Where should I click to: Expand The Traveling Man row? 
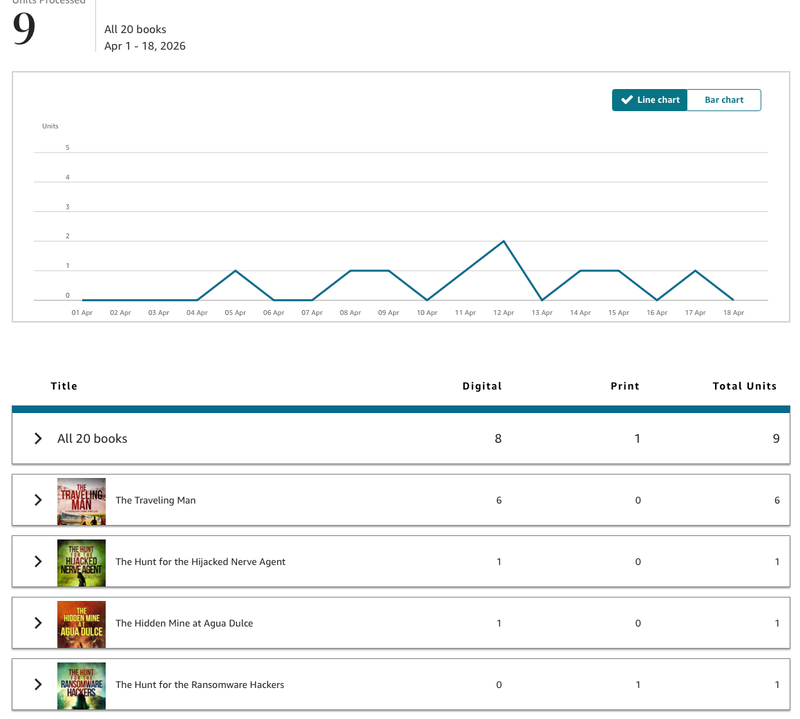tap(38, 500)
